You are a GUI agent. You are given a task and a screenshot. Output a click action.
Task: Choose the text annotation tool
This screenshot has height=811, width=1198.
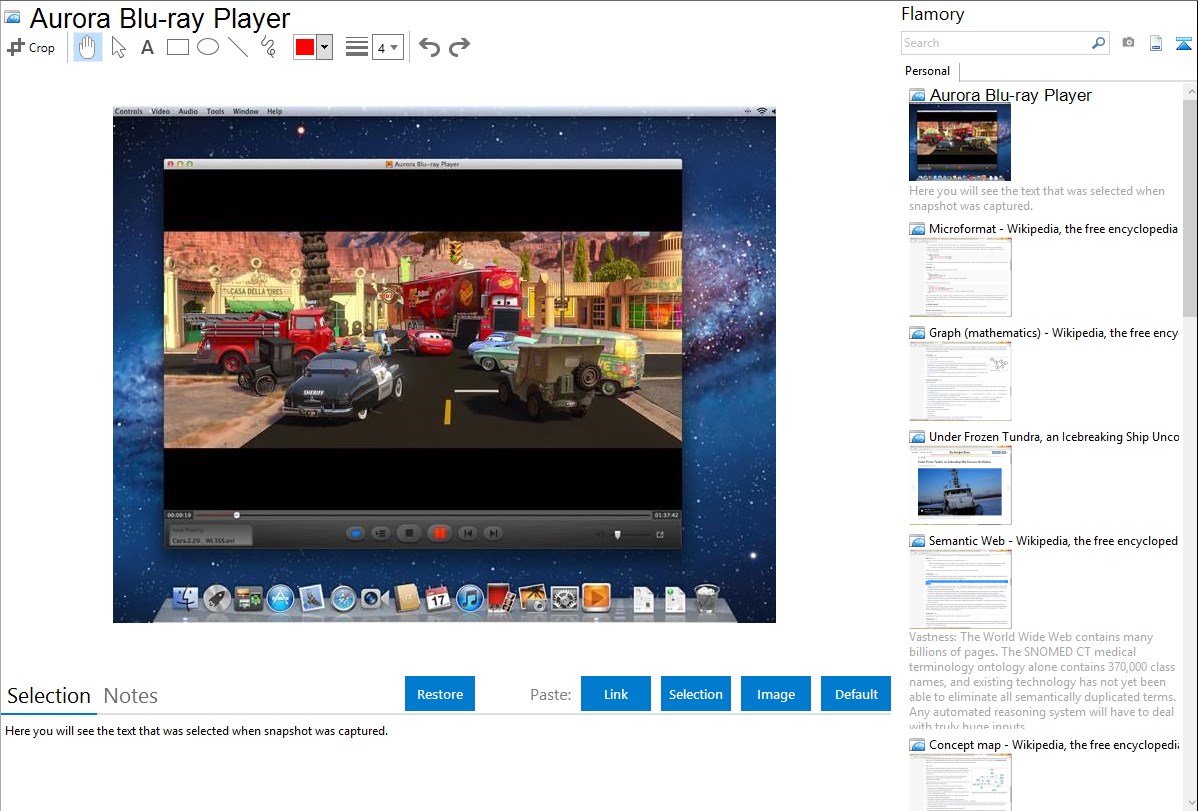coord(147,47)
